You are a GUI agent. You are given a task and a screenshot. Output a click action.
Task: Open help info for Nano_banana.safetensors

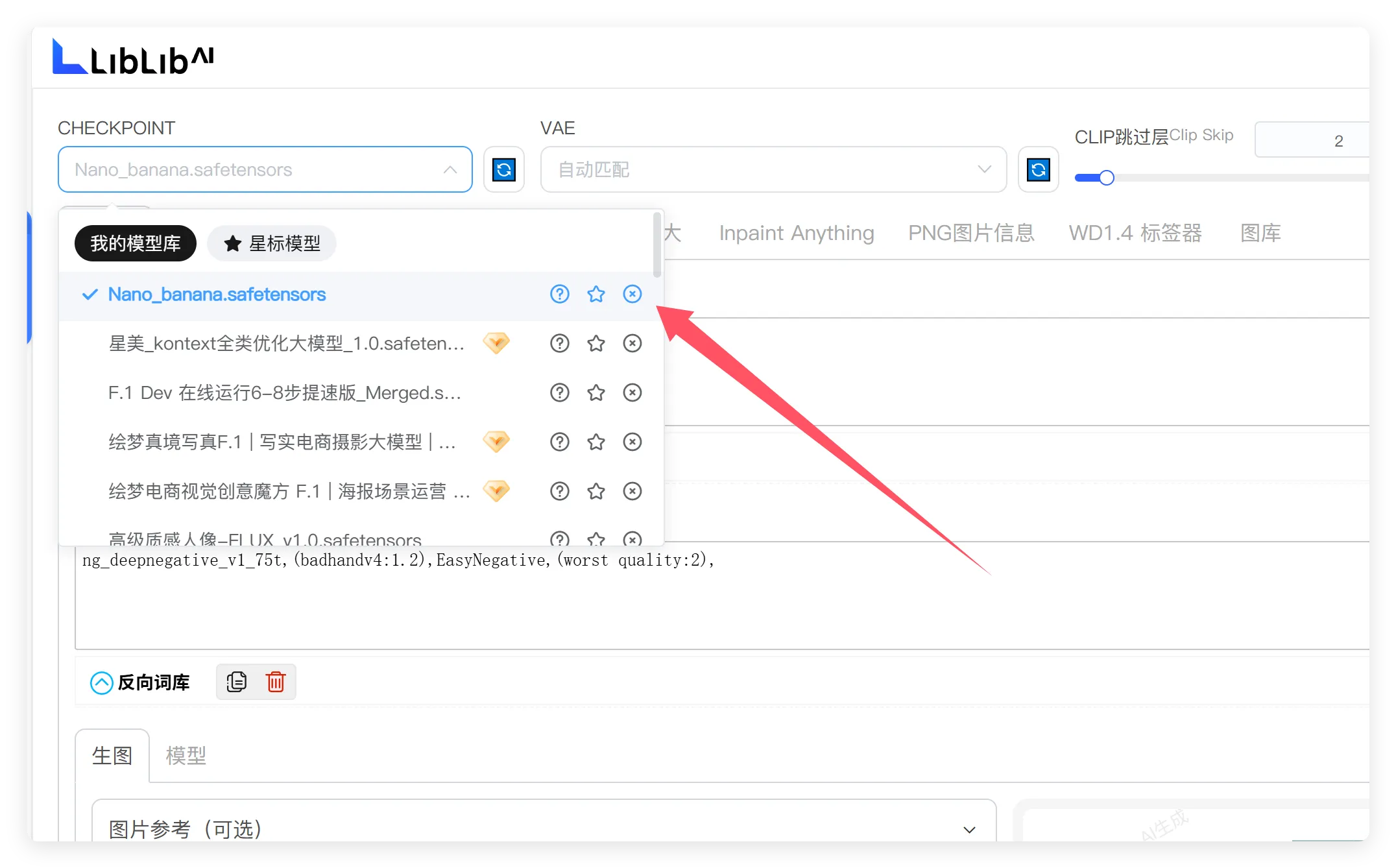(x=559, y=294)
